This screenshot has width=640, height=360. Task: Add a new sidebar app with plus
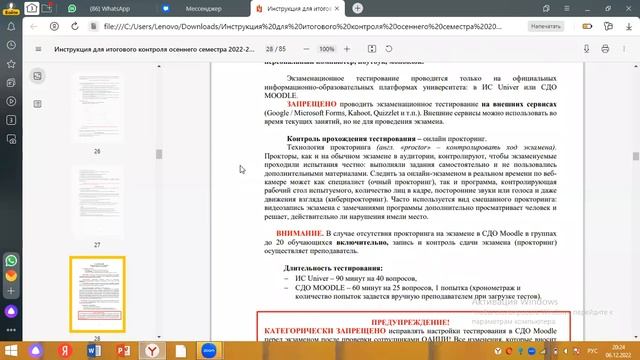click(11, 291)
